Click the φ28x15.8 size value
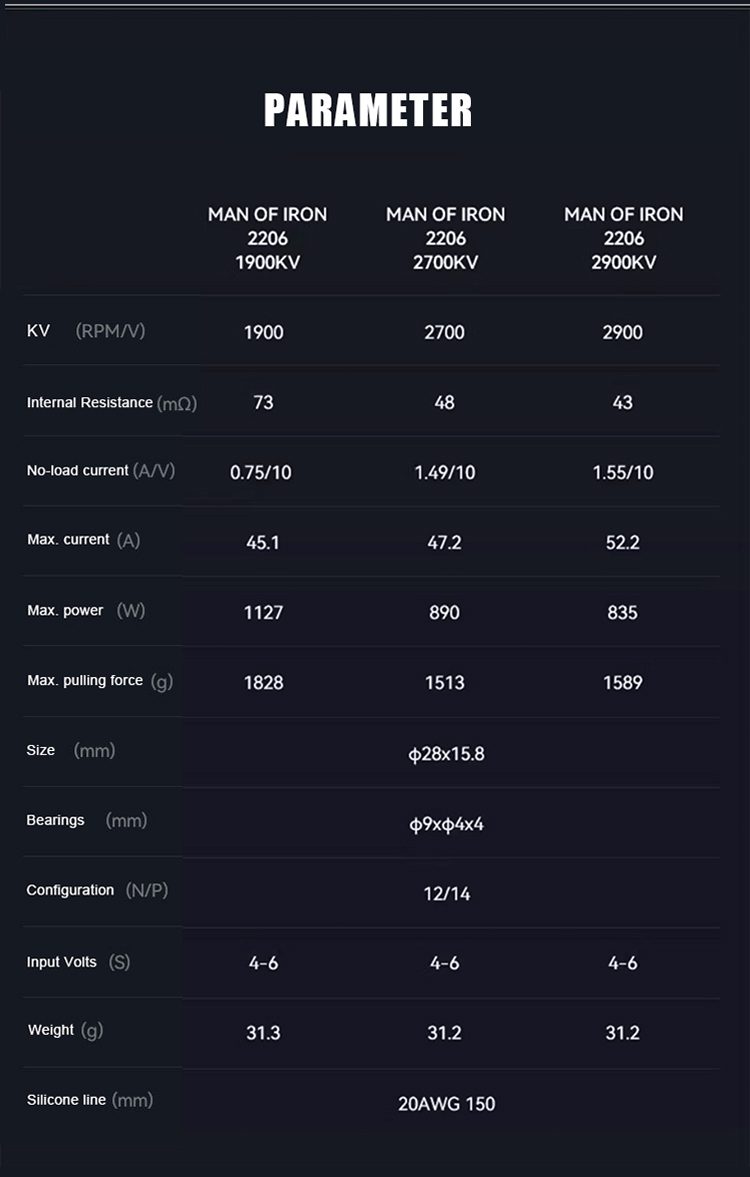750x1177 pixels. [446, 753]
